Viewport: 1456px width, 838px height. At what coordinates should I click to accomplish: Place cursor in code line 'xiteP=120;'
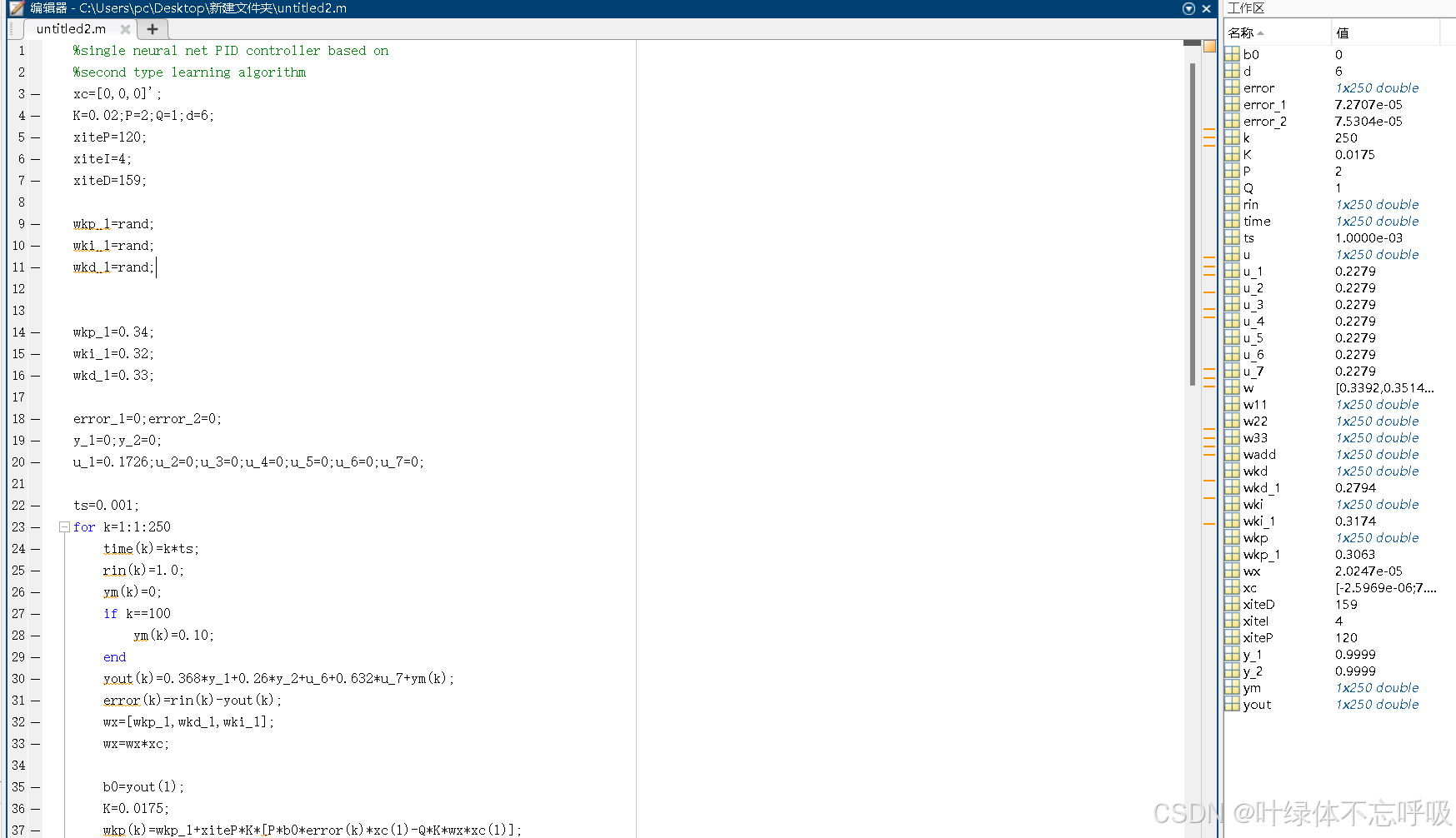tap(109, 137)
